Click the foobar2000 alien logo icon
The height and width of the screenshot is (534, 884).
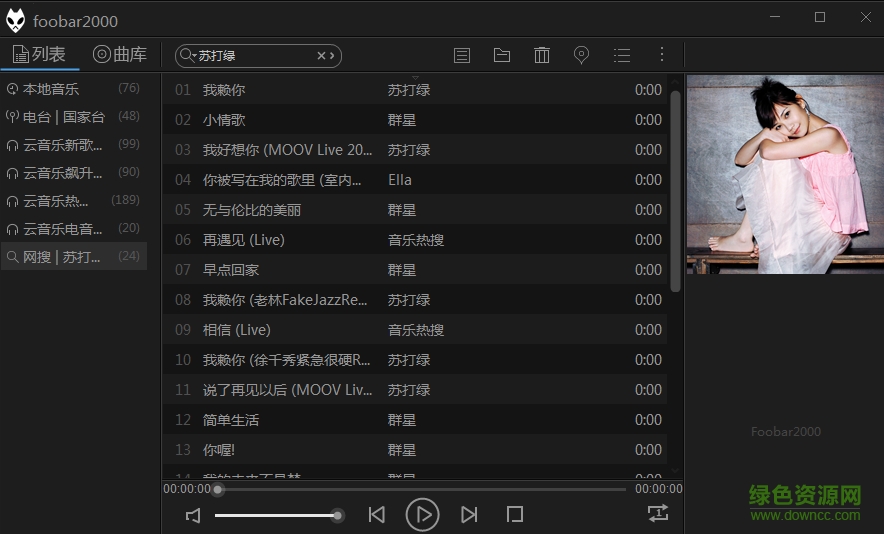click(15, 20)
